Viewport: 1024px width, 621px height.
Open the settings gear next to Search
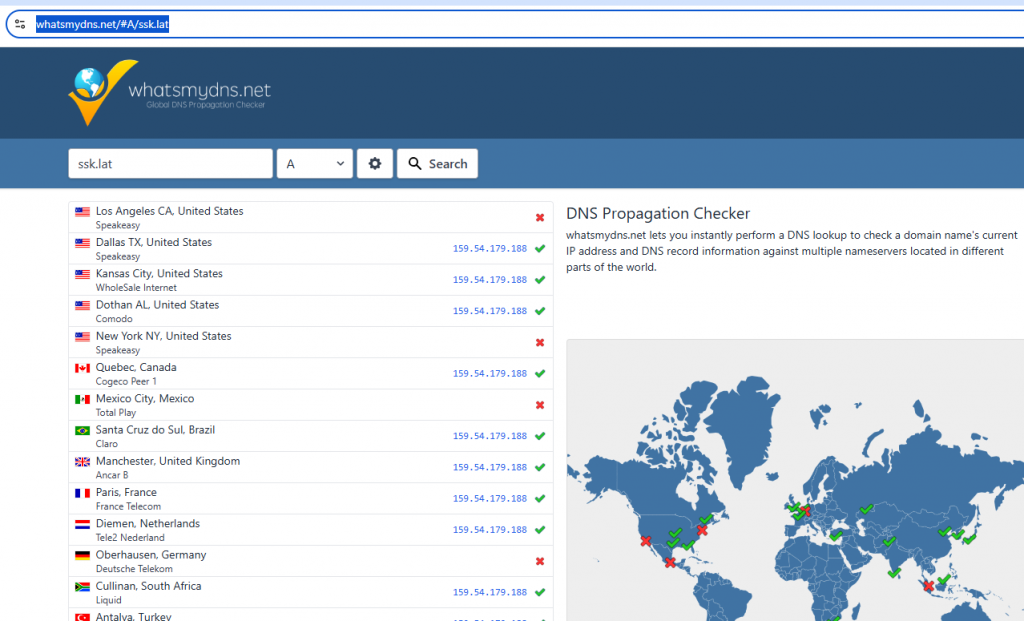pos(375,164)
